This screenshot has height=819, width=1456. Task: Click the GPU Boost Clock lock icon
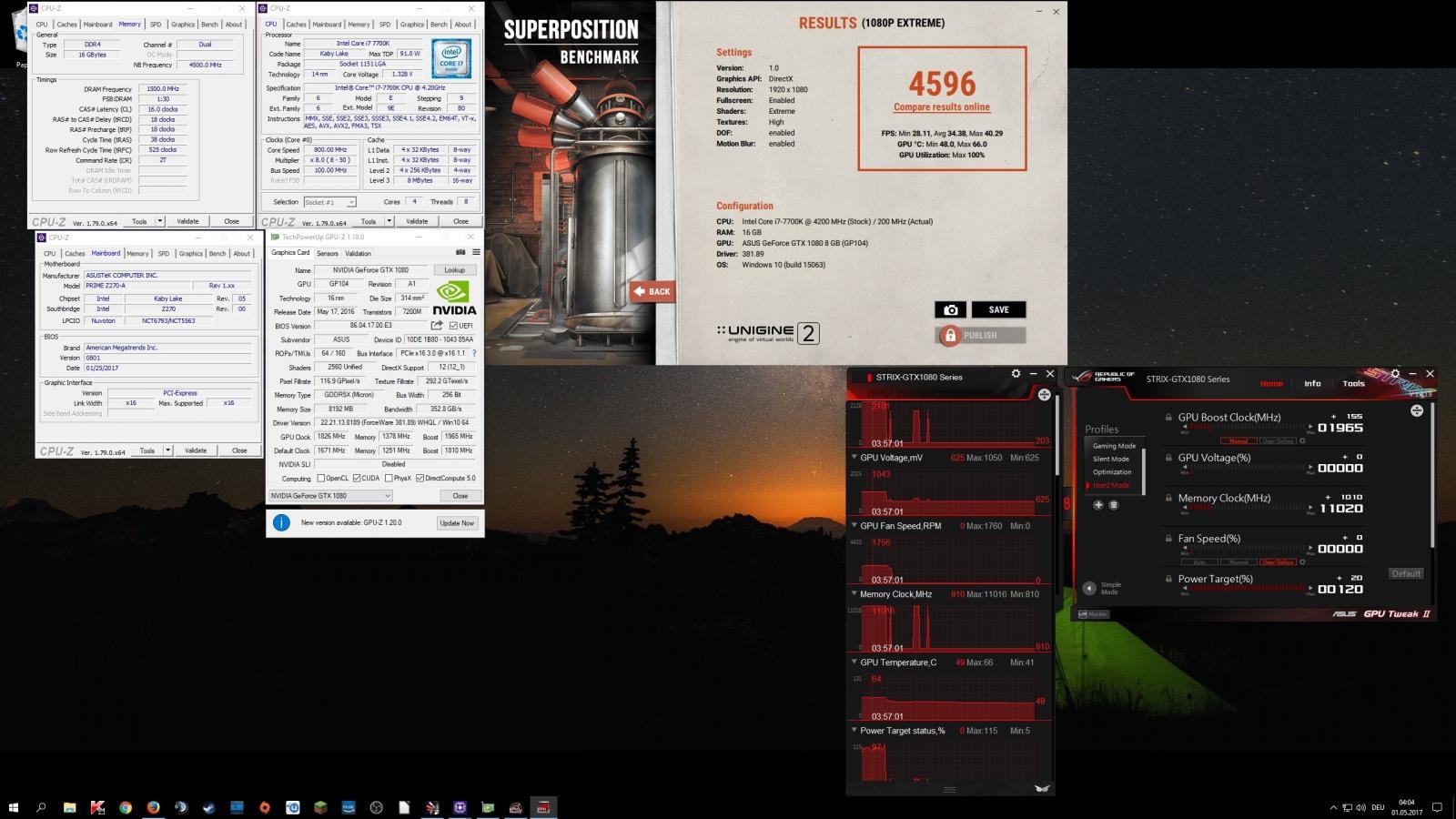(x=1168, y=418)
